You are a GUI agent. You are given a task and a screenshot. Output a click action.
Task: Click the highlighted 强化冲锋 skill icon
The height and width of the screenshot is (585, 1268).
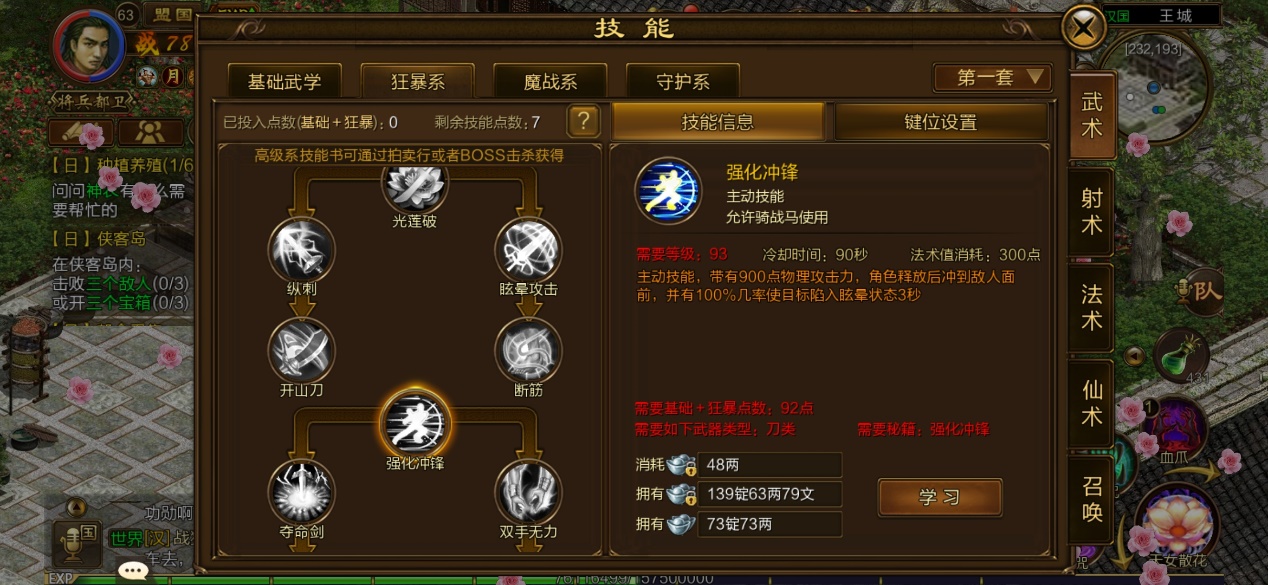pos(415,422)
